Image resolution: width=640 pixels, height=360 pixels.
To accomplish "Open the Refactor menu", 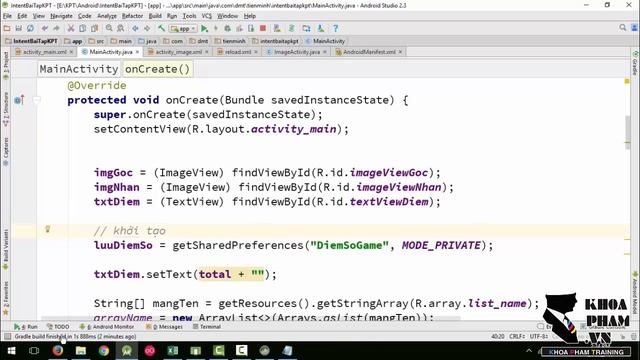I will click(x=132, y=16).
